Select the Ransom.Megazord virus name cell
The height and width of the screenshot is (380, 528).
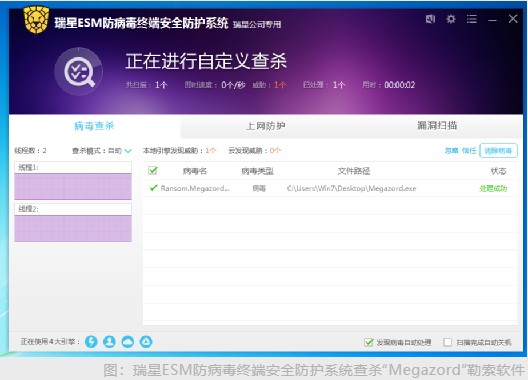[195, 188]
